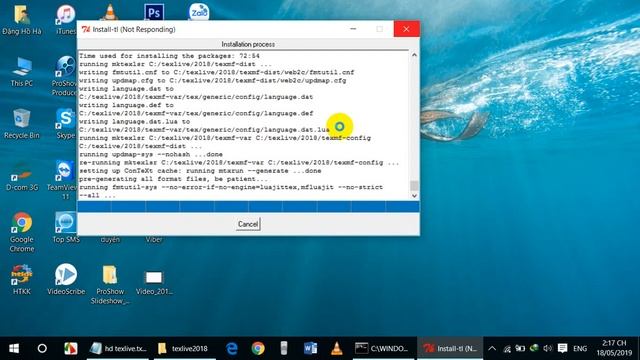
Task: Click the installer log scrollbar thumb
Action: coord(414,186)
